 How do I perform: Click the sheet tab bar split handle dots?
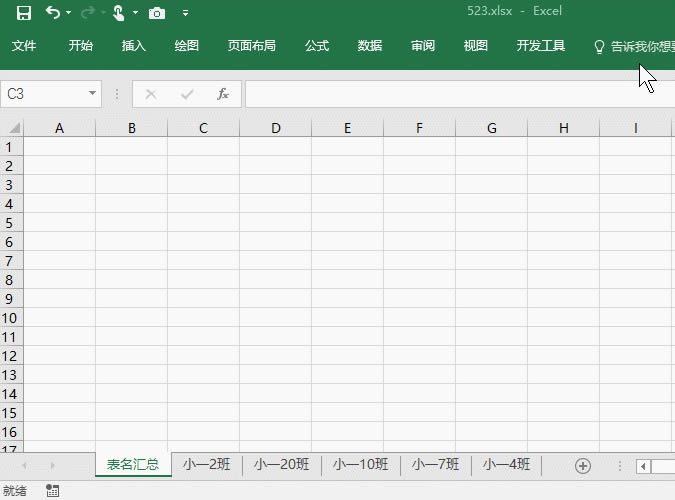pyautogui.click(x=619, y=466)
